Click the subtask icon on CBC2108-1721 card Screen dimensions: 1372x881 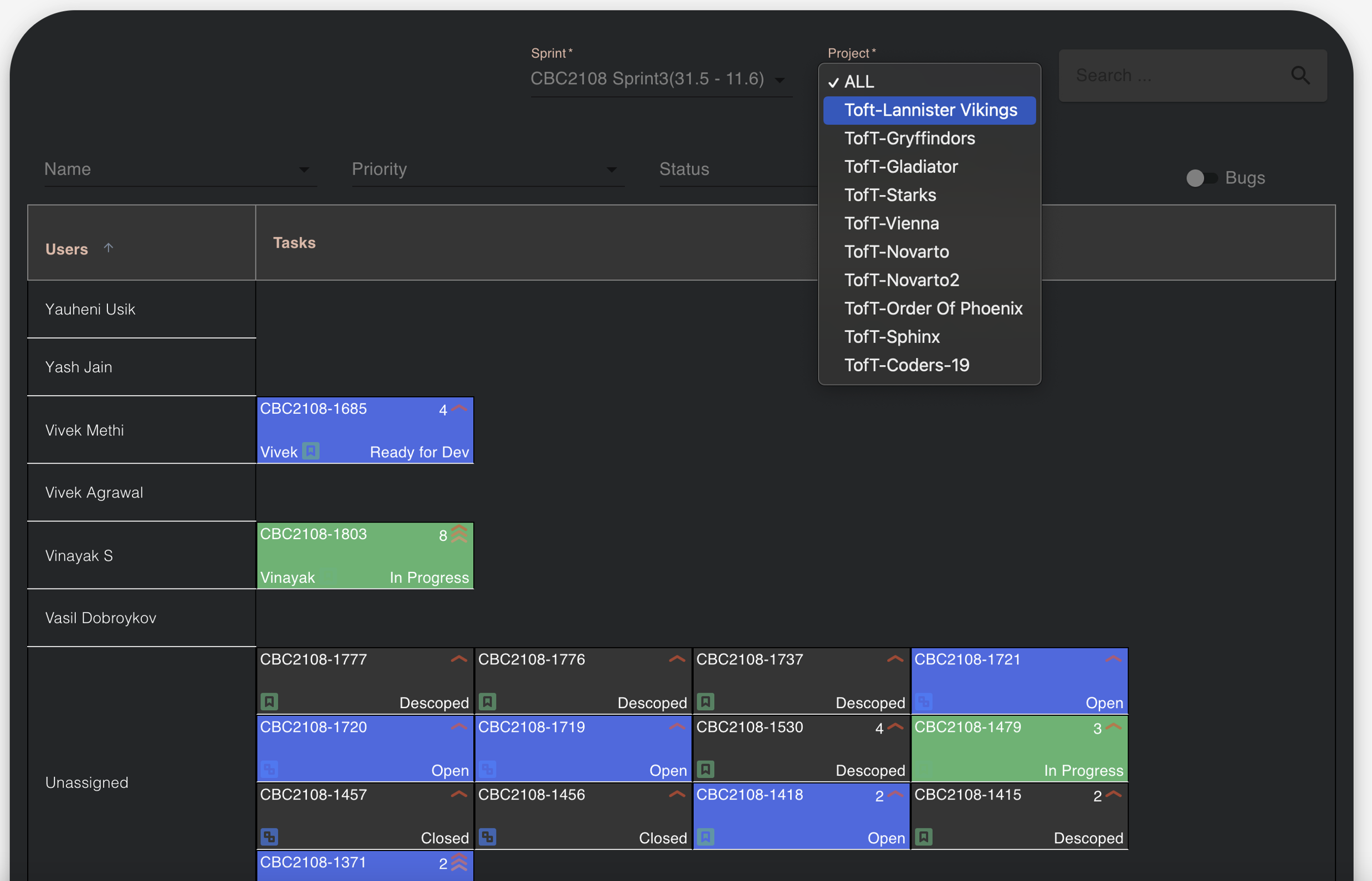tap(925, 701)
